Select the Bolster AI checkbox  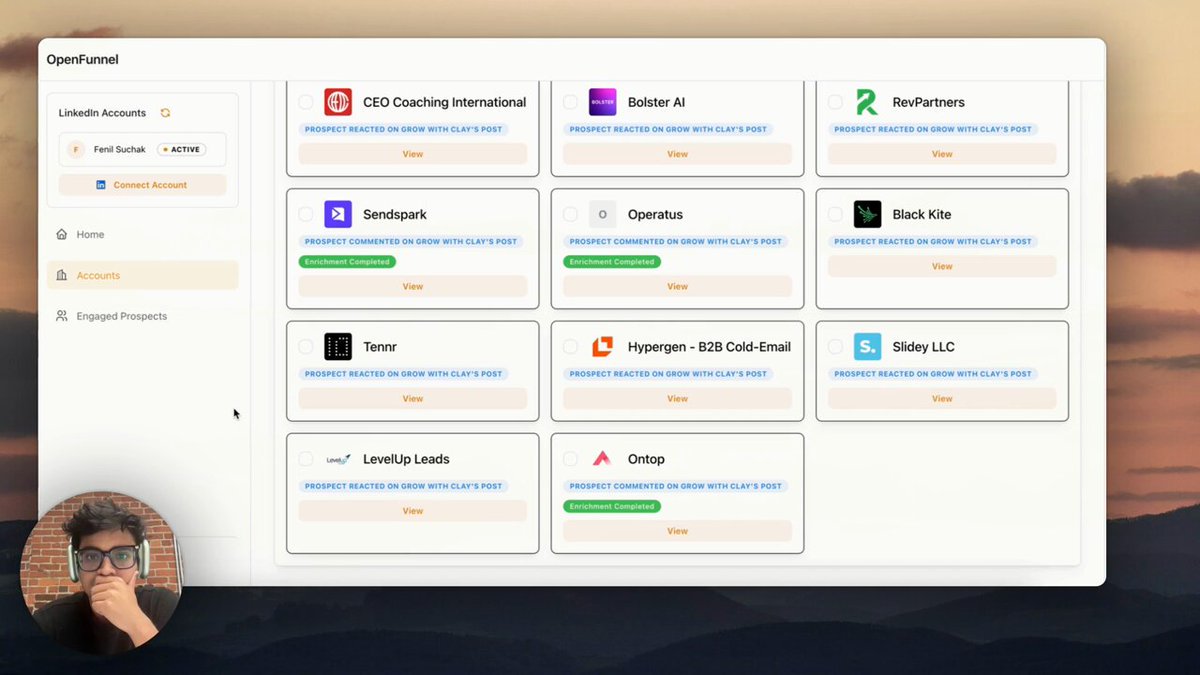pyautogui.click(x=570, y=102)
